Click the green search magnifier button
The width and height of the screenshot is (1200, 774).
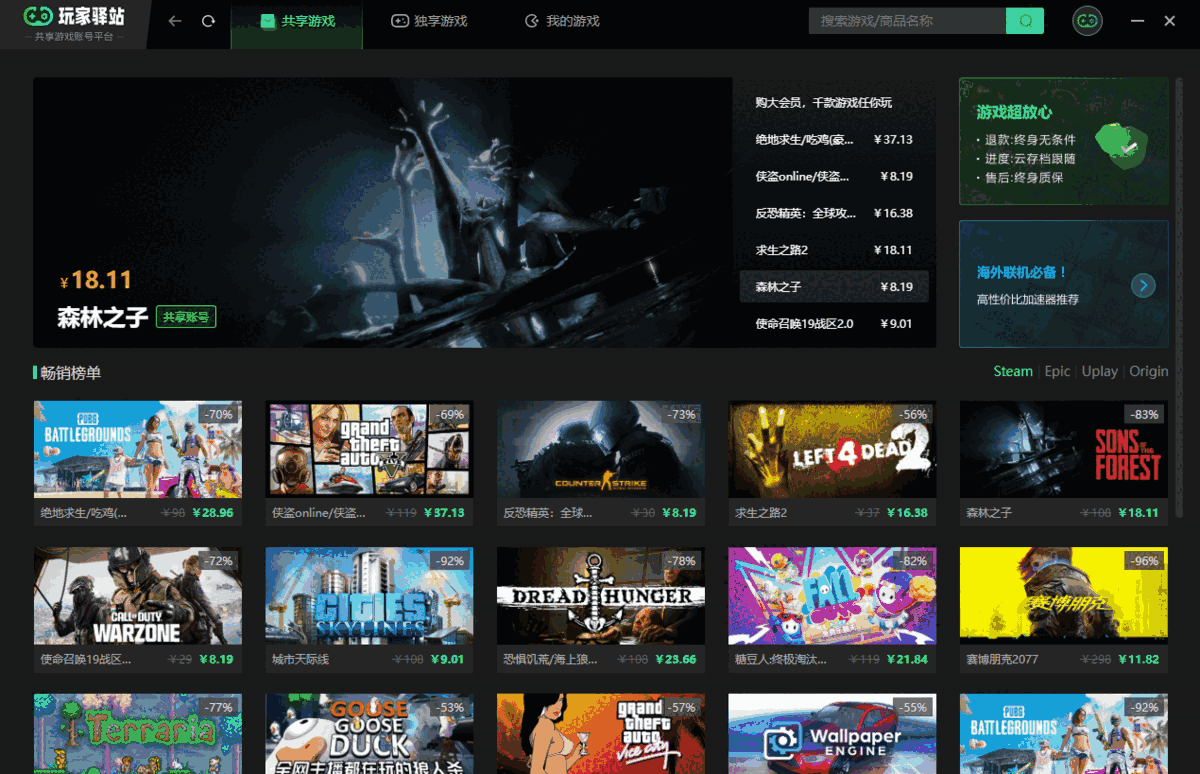1025,21
